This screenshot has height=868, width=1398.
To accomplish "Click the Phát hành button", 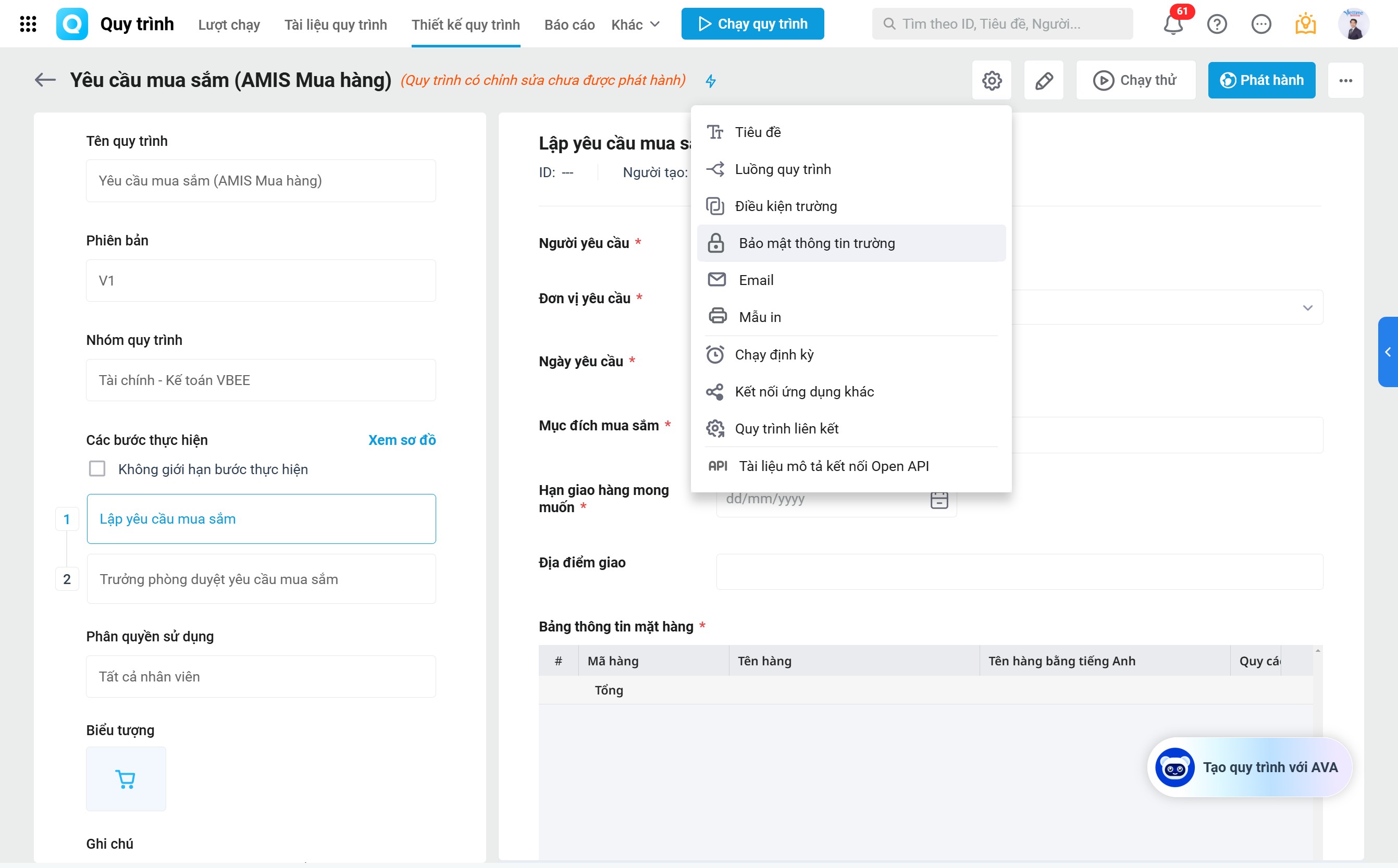I will [1261, 80].
